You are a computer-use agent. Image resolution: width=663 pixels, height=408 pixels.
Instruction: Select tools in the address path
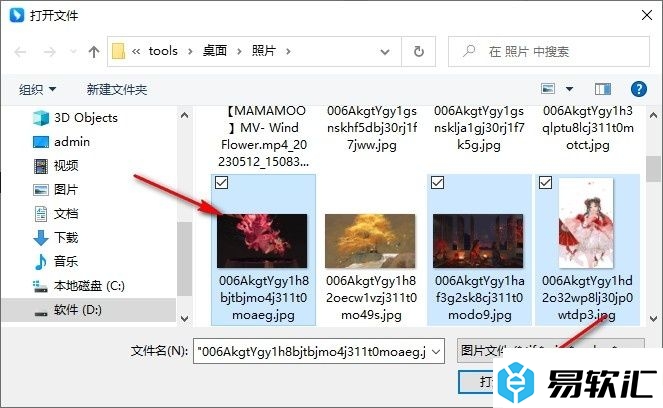[x=163, y=51]
